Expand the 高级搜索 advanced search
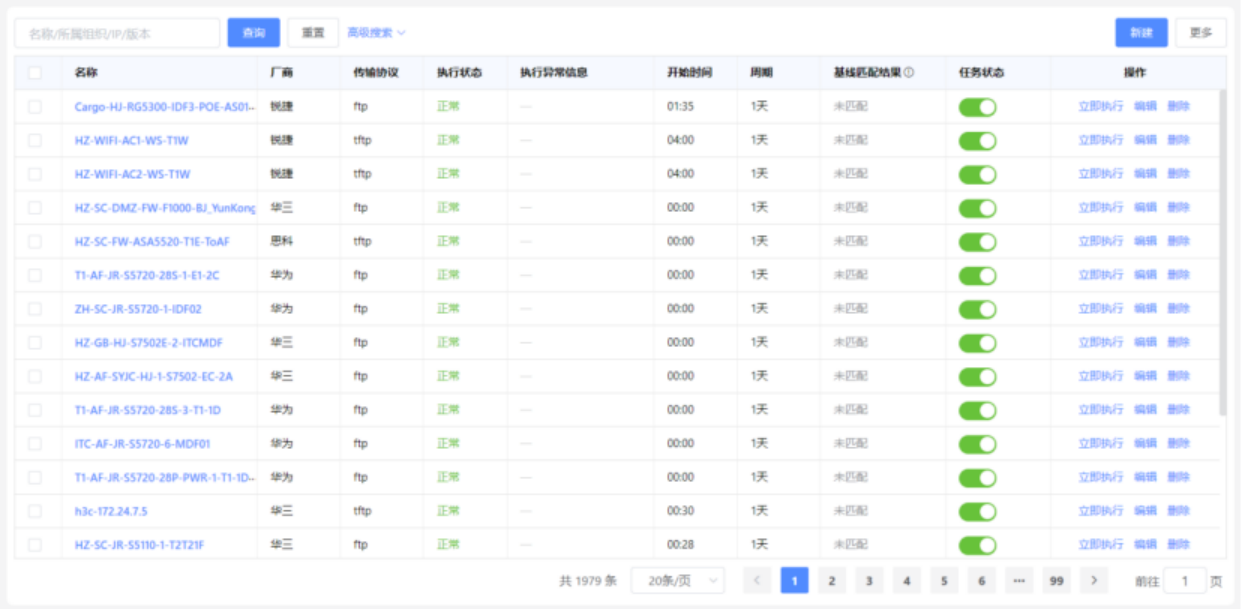 pyautogui.click(x=376, y=33)
